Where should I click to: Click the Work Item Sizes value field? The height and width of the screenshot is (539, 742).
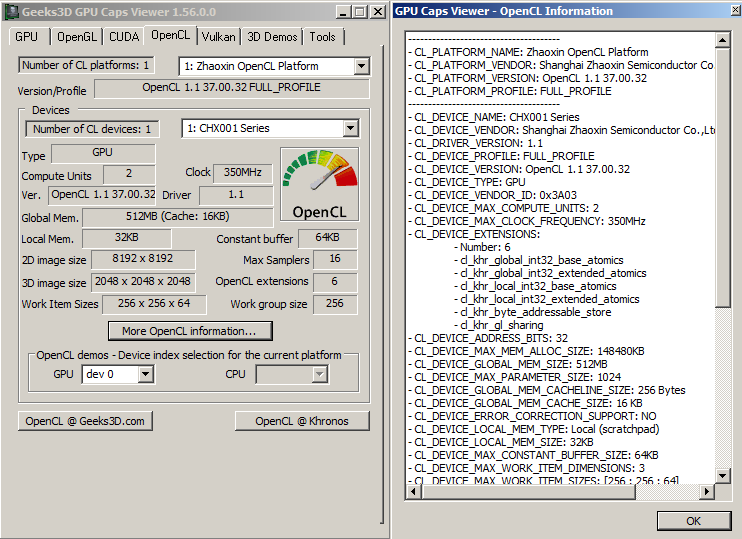[154, 304]
